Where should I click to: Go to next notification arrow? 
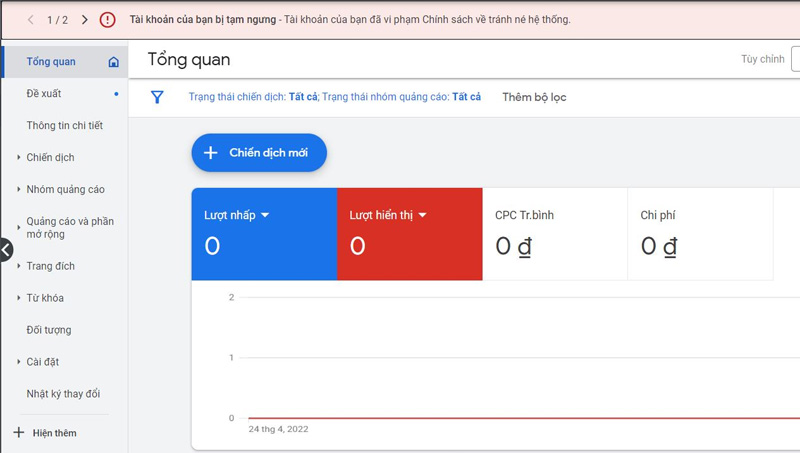[84, 19]
